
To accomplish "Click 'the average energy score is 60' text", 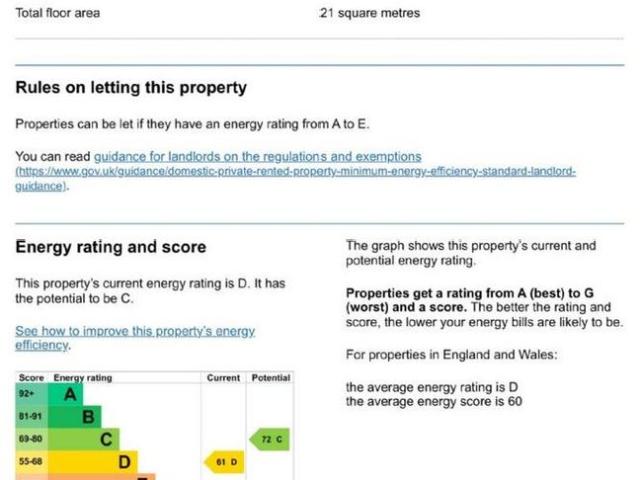I will click(434, 402).
